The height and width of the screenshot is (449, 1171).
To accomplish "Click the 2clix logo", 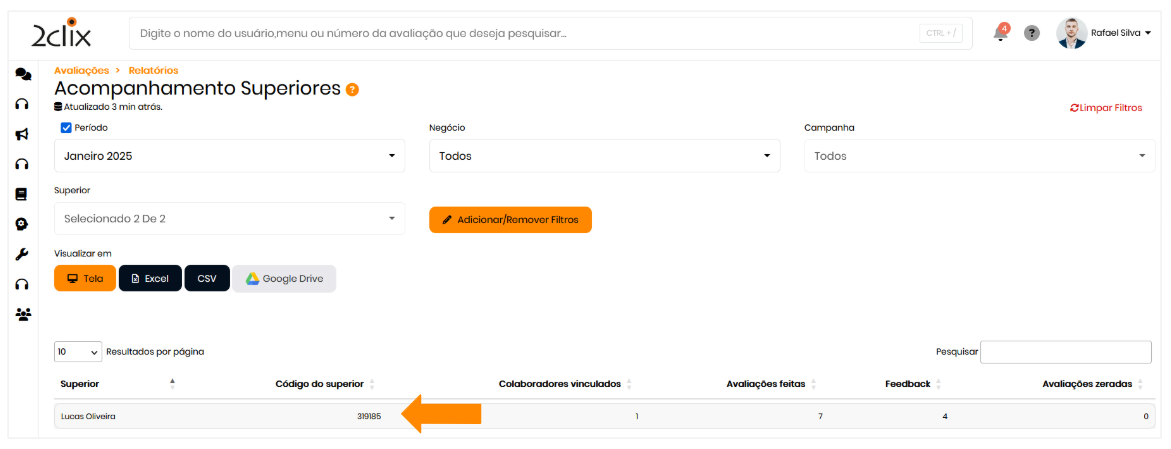I will [62, 34].
